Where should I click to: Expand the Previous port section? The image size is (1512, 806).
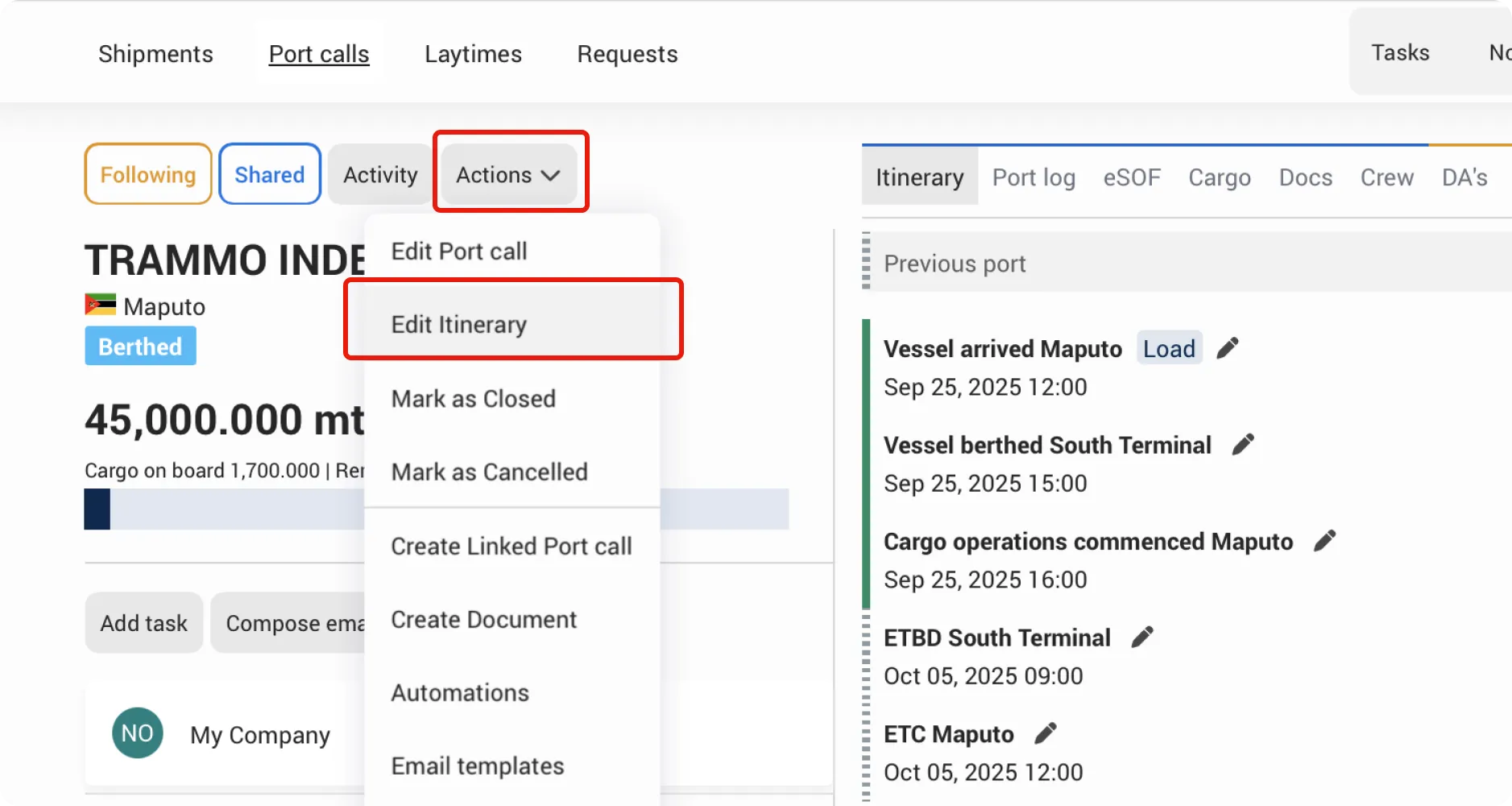pos(1187,263)
